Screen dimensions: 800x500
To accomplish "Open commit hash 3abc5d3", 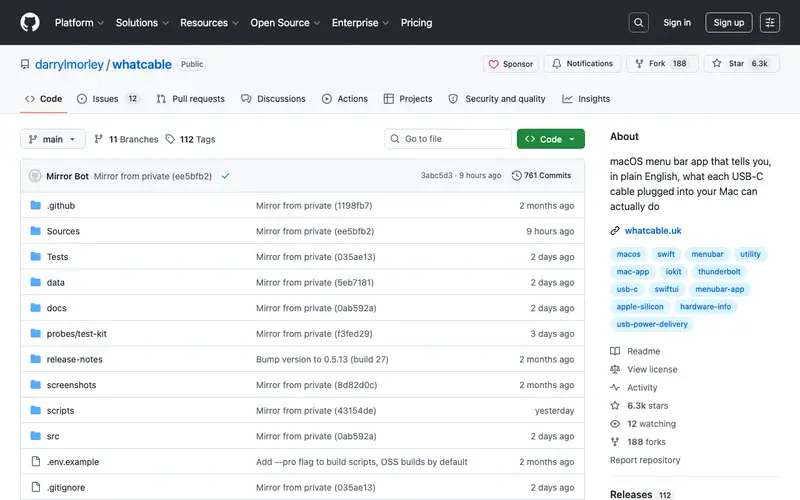I will (x=436, y=176).
